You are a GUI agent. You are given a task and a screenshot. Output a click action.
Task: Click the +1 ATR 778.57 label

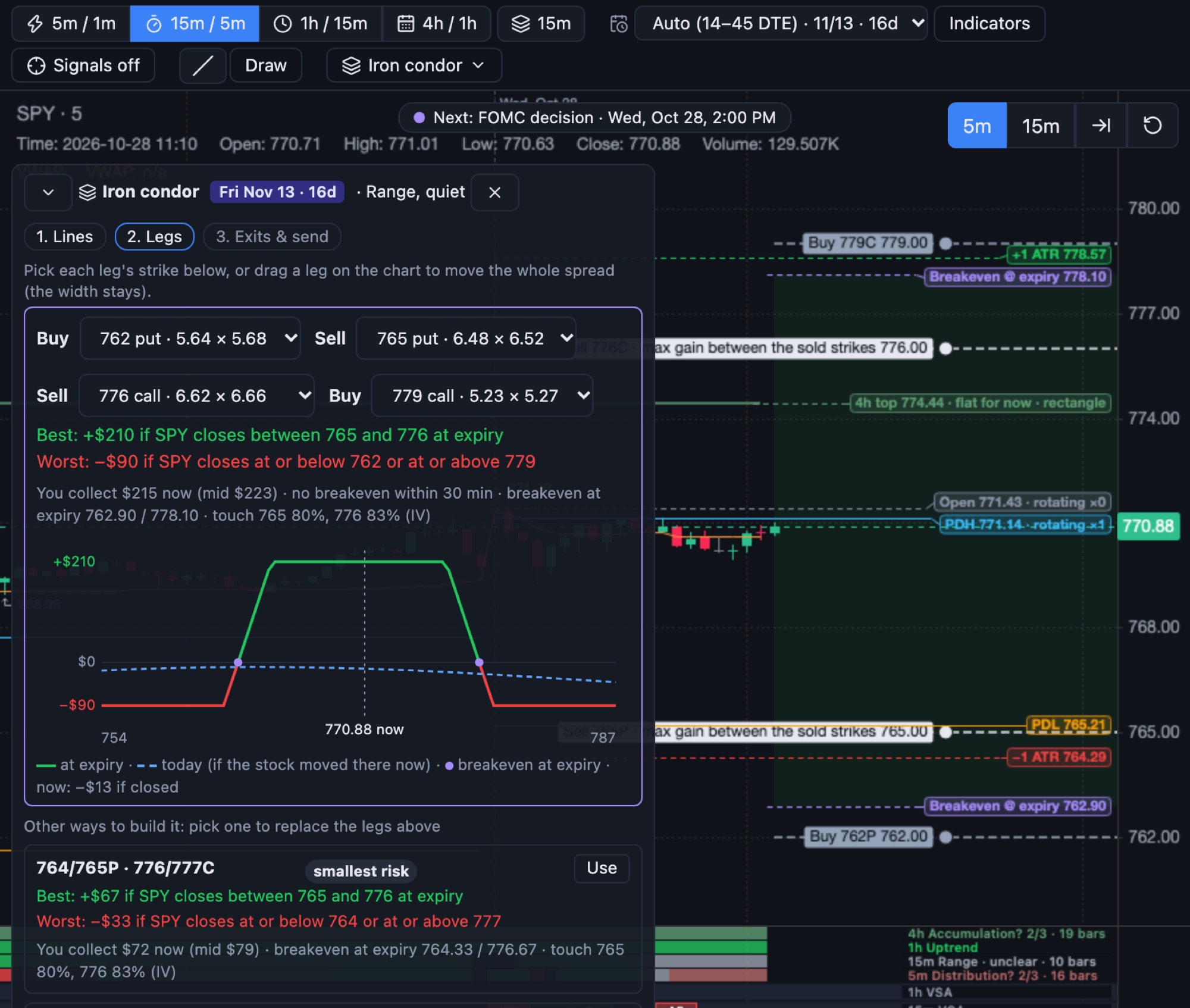pos(1059,255)
